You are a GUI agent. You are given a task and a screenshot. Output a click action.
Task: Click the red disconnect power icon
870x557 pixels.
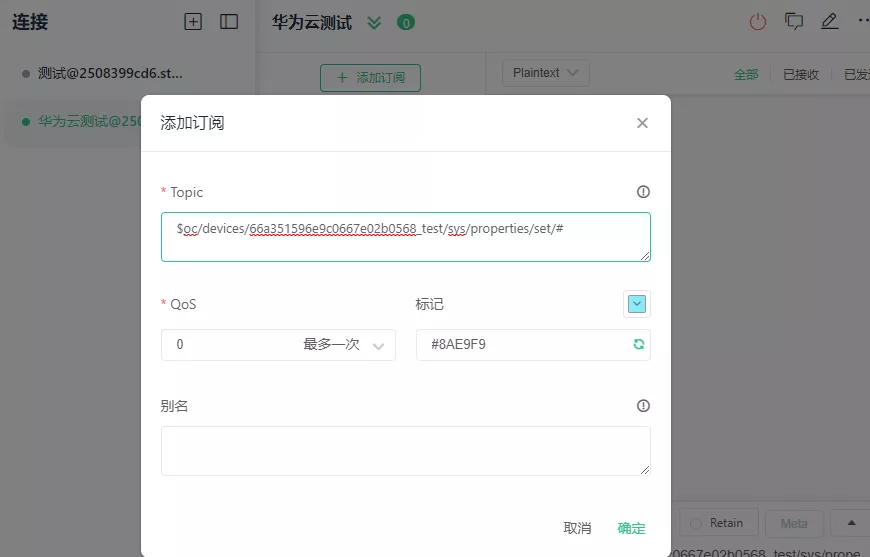point(758,21)
